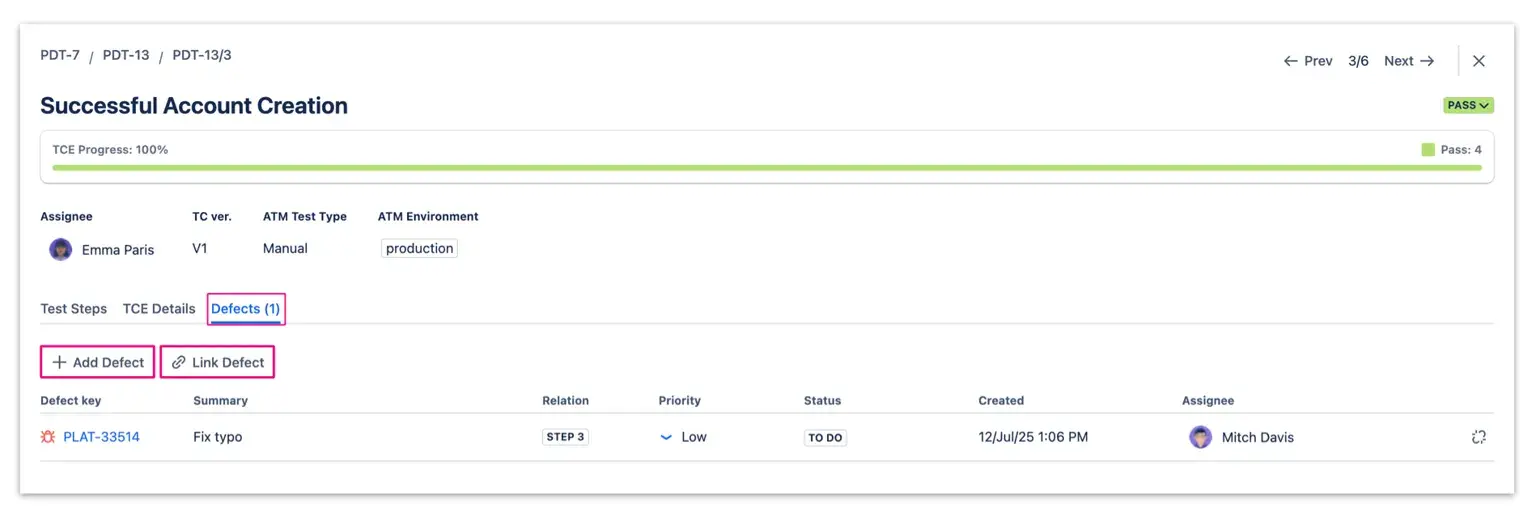
Task: Go to previous test case execution
Action: click(1308, 61)
